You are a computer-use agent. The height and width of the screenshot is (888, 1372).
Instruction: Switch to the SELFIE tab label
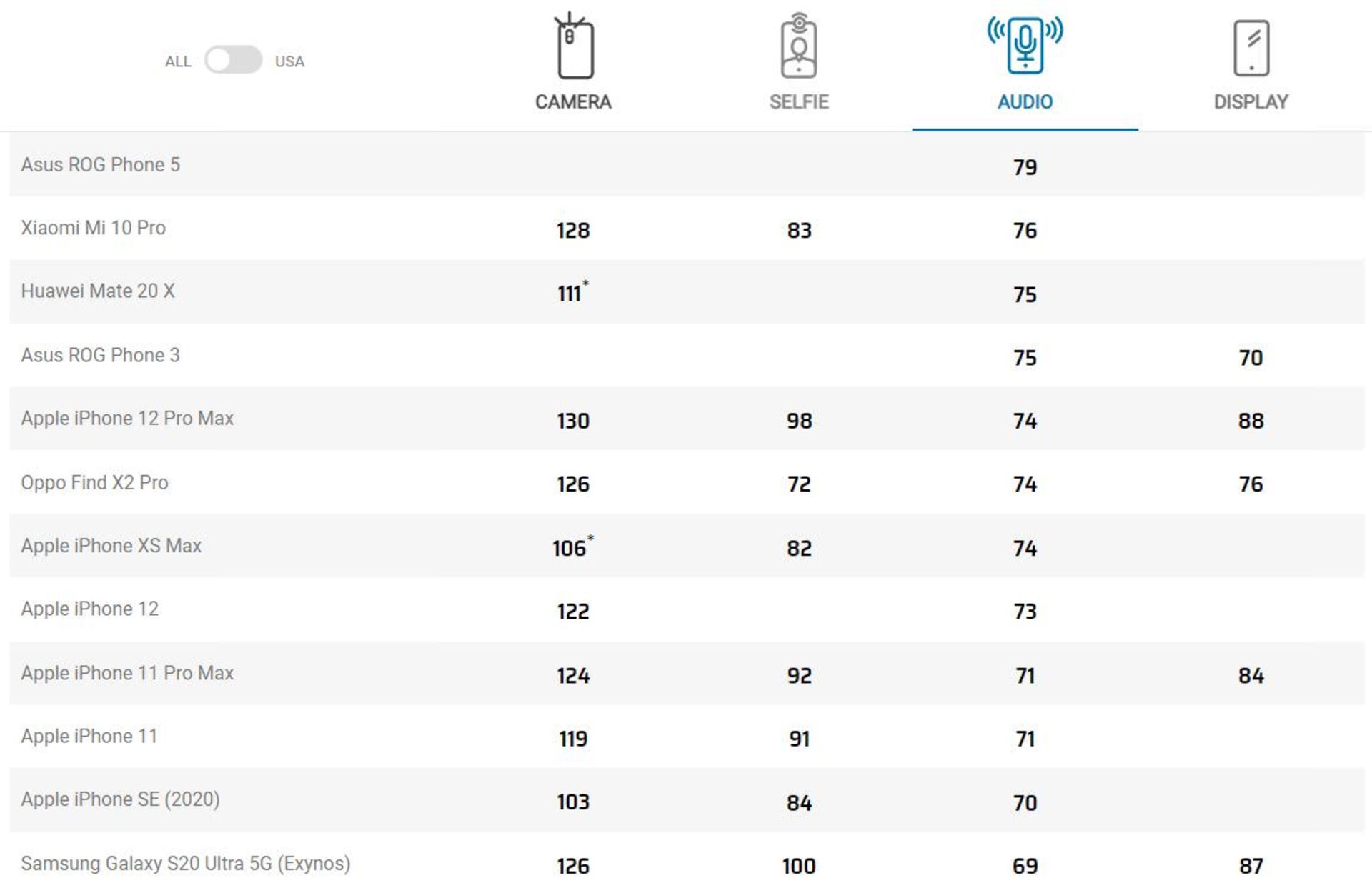[799, 102]
